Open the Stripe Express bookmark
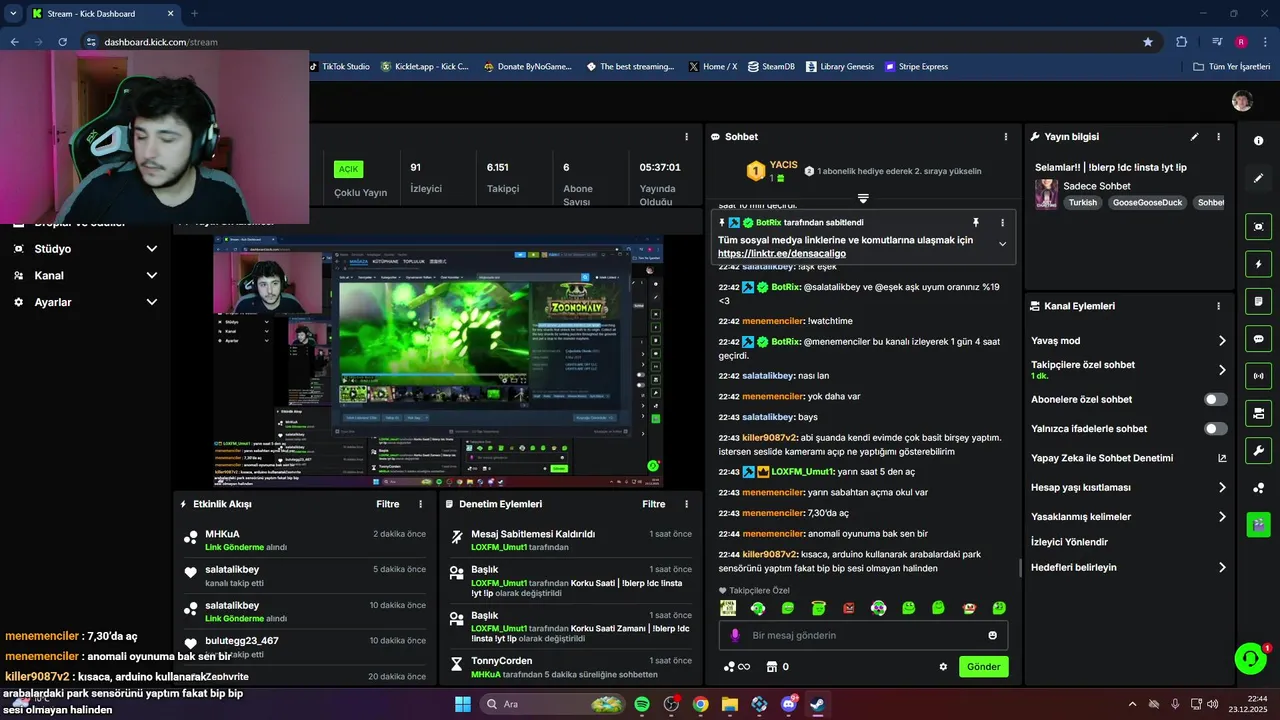 (916, 67)
